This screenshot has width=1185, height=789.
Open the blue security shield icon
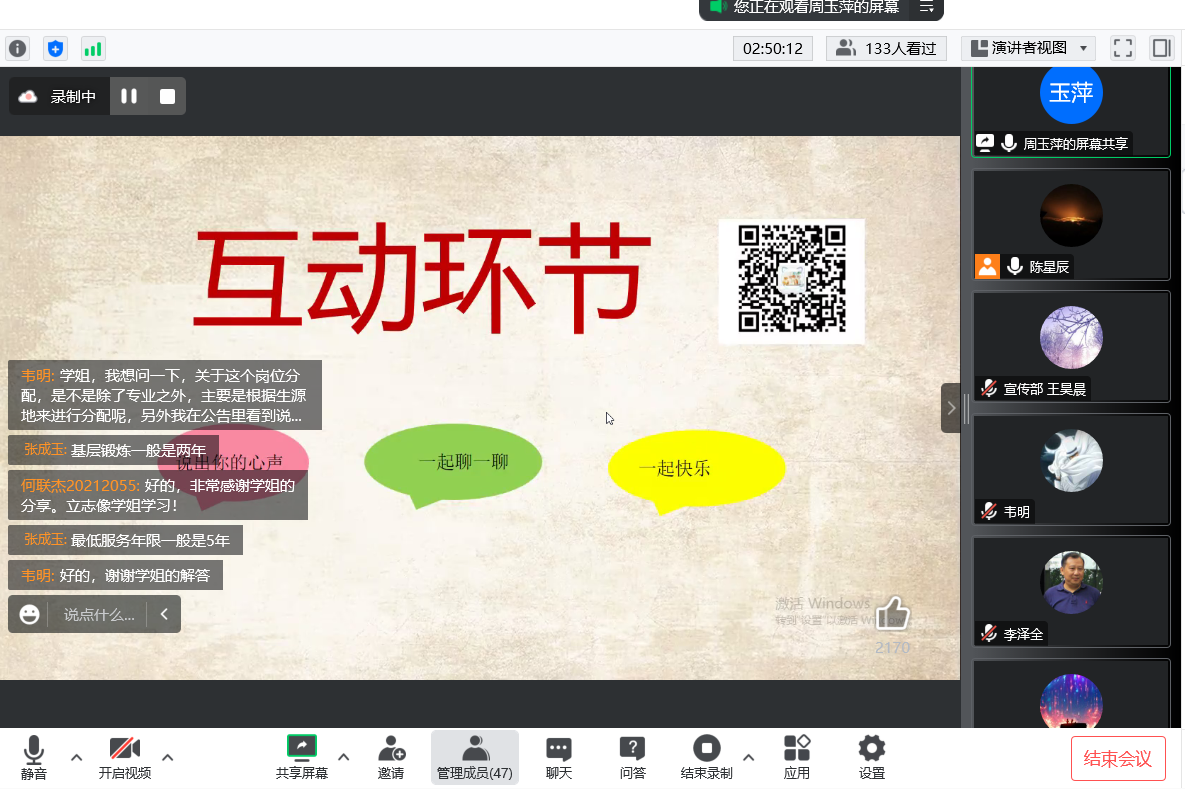[x=56, y=48]
